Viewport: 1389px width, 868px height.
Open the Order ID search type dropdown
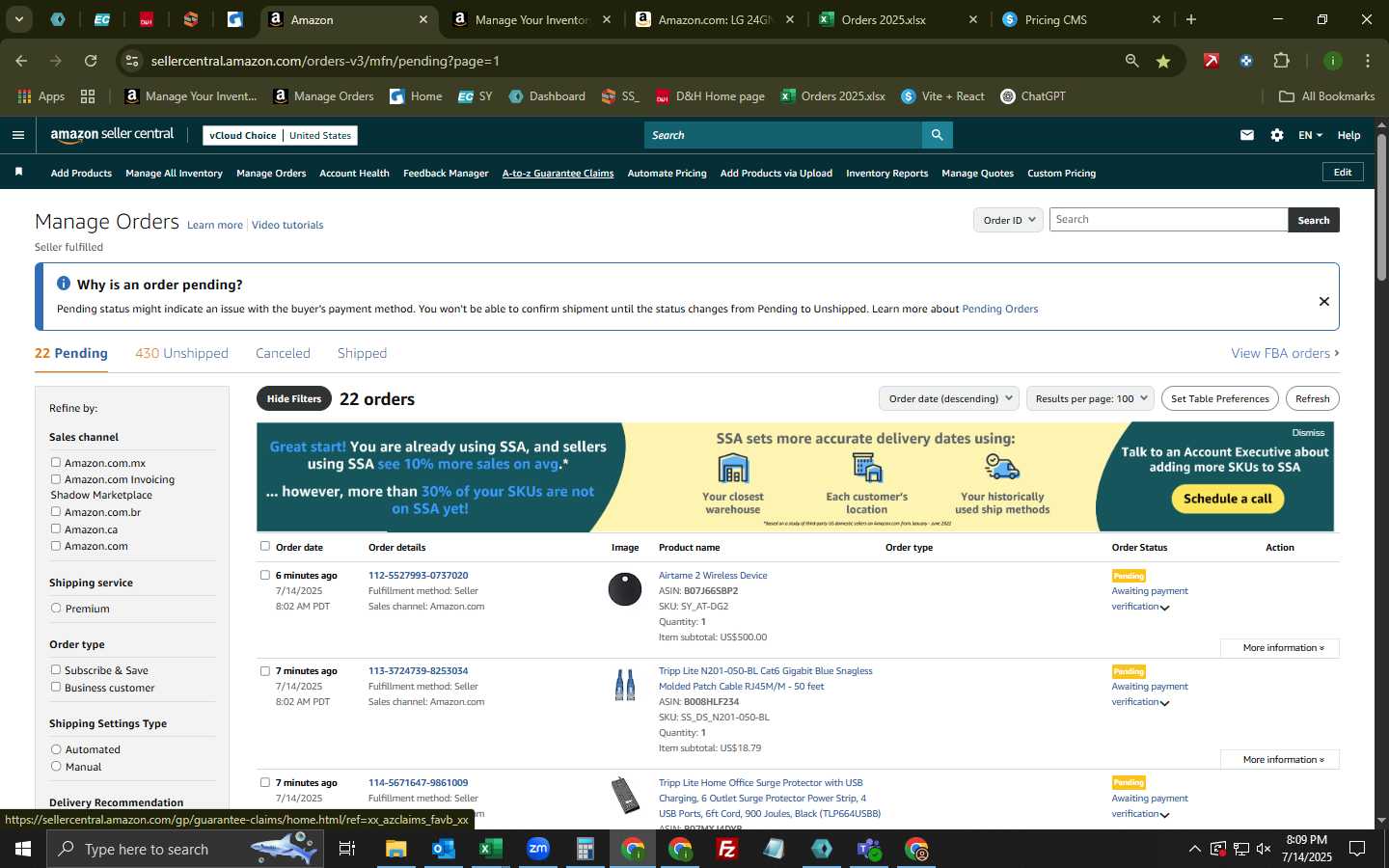[1008, 220]
